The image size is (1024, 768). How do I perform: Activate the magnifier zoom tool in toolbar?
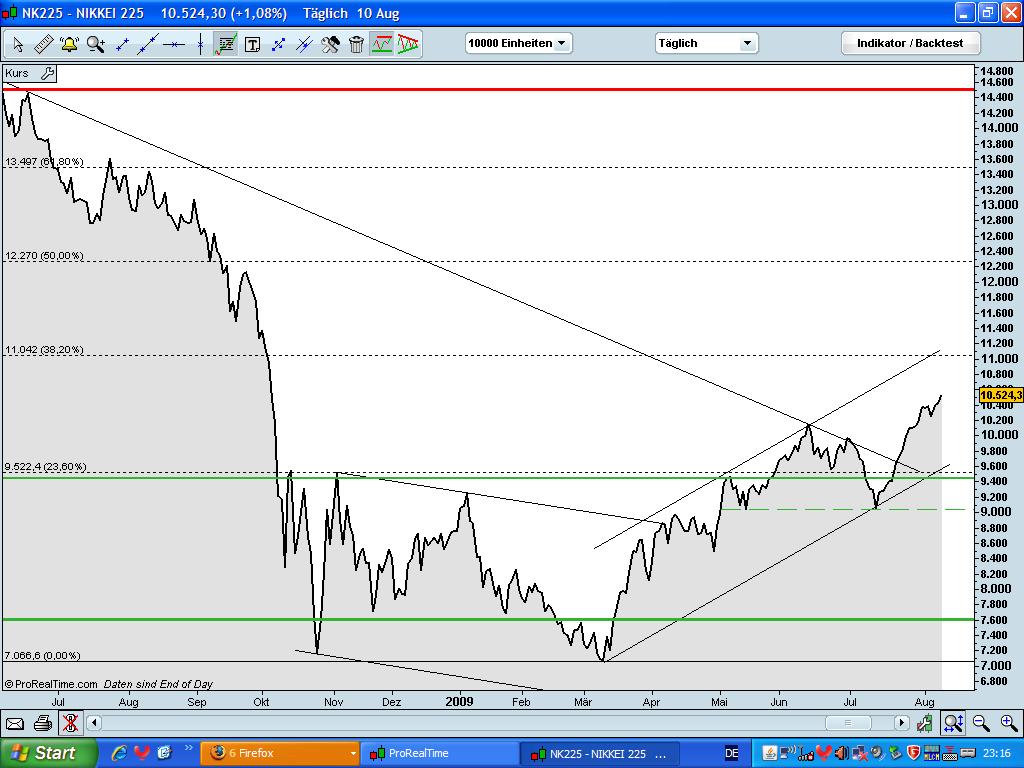(x=96, y=44)
